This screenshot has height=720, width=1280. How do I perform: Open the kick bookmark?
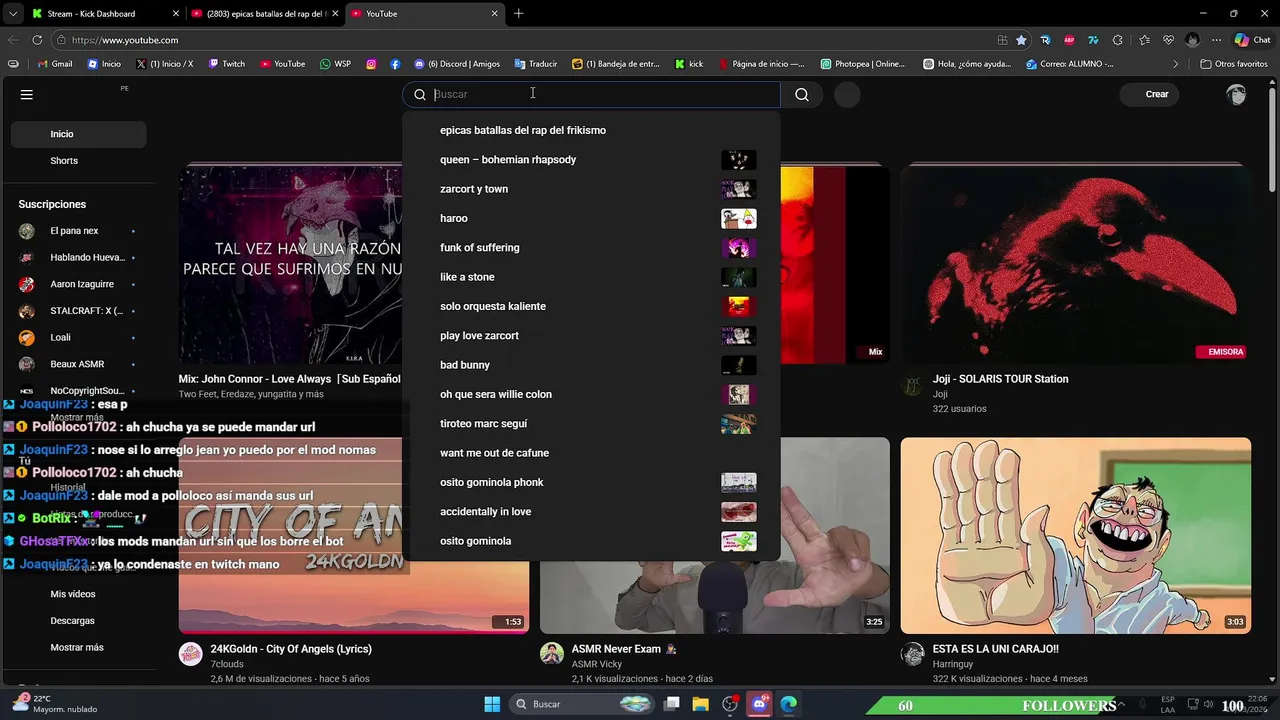(x=689, y=64)
